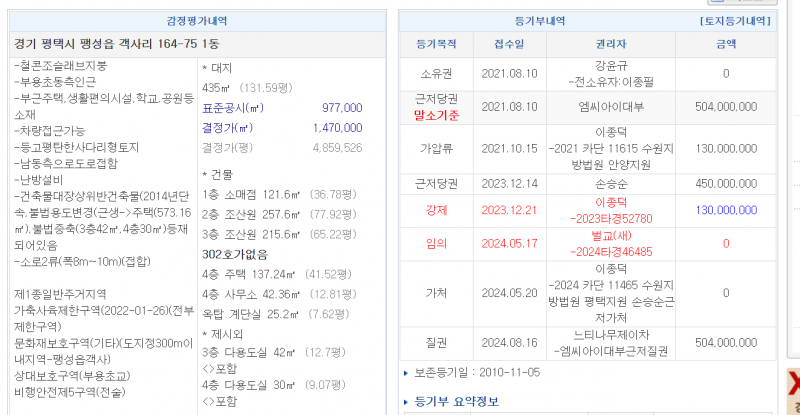This screenshot has width=800, height=415.
Task: Click the red 강제 registry entry
Action: pos(435,210)
